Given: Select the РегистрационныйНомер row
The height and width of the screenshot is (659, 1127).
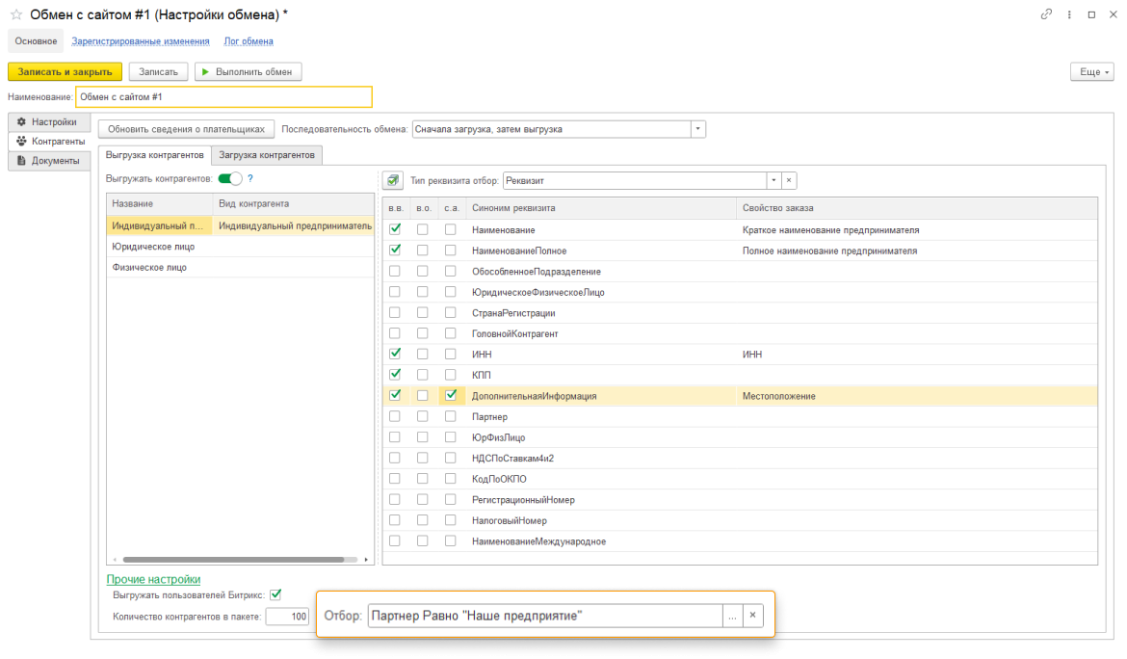Looking at the screenshot, I should [x=740, y=499].
